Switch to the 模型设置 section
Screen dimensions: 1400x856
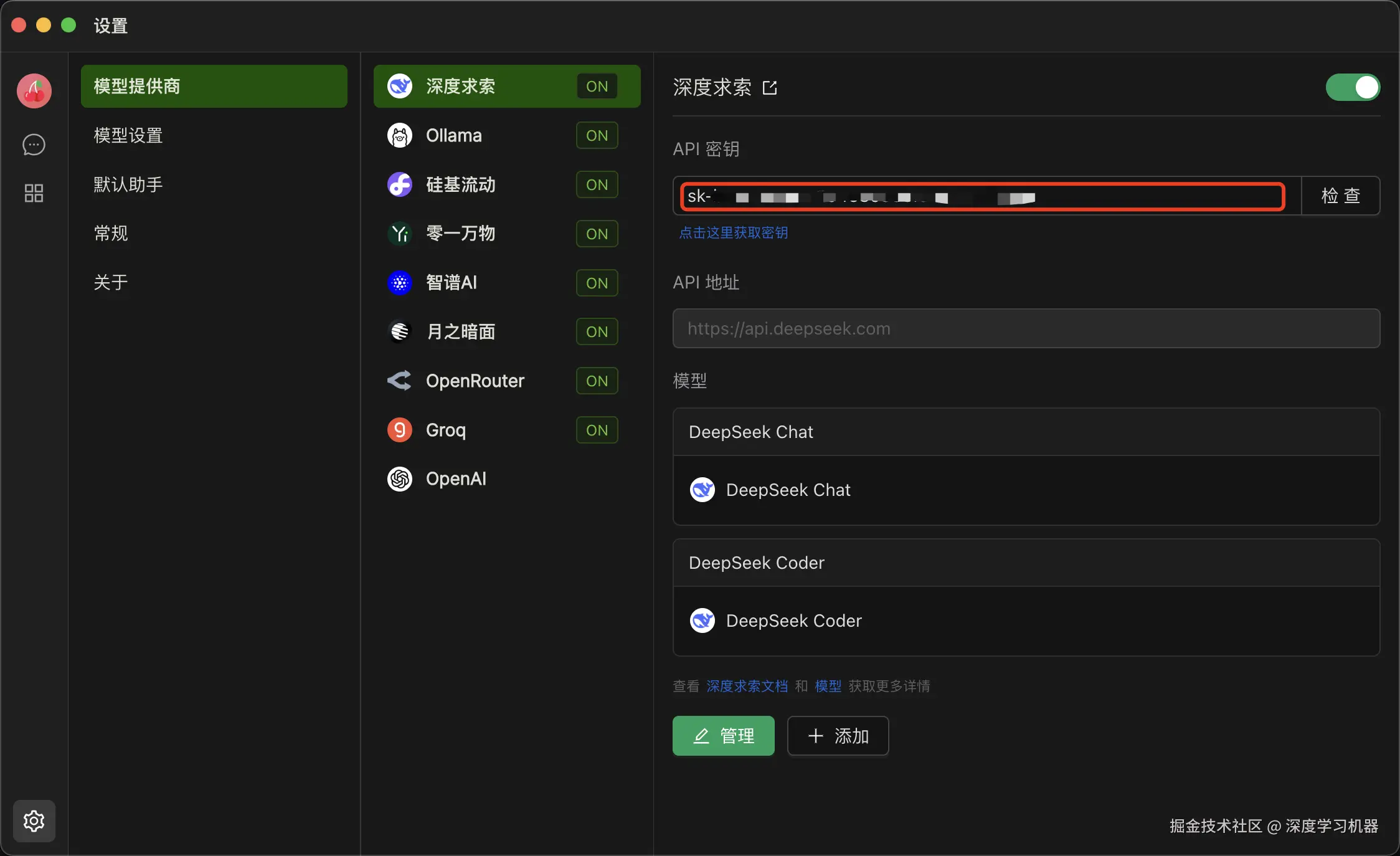(128, 135)
